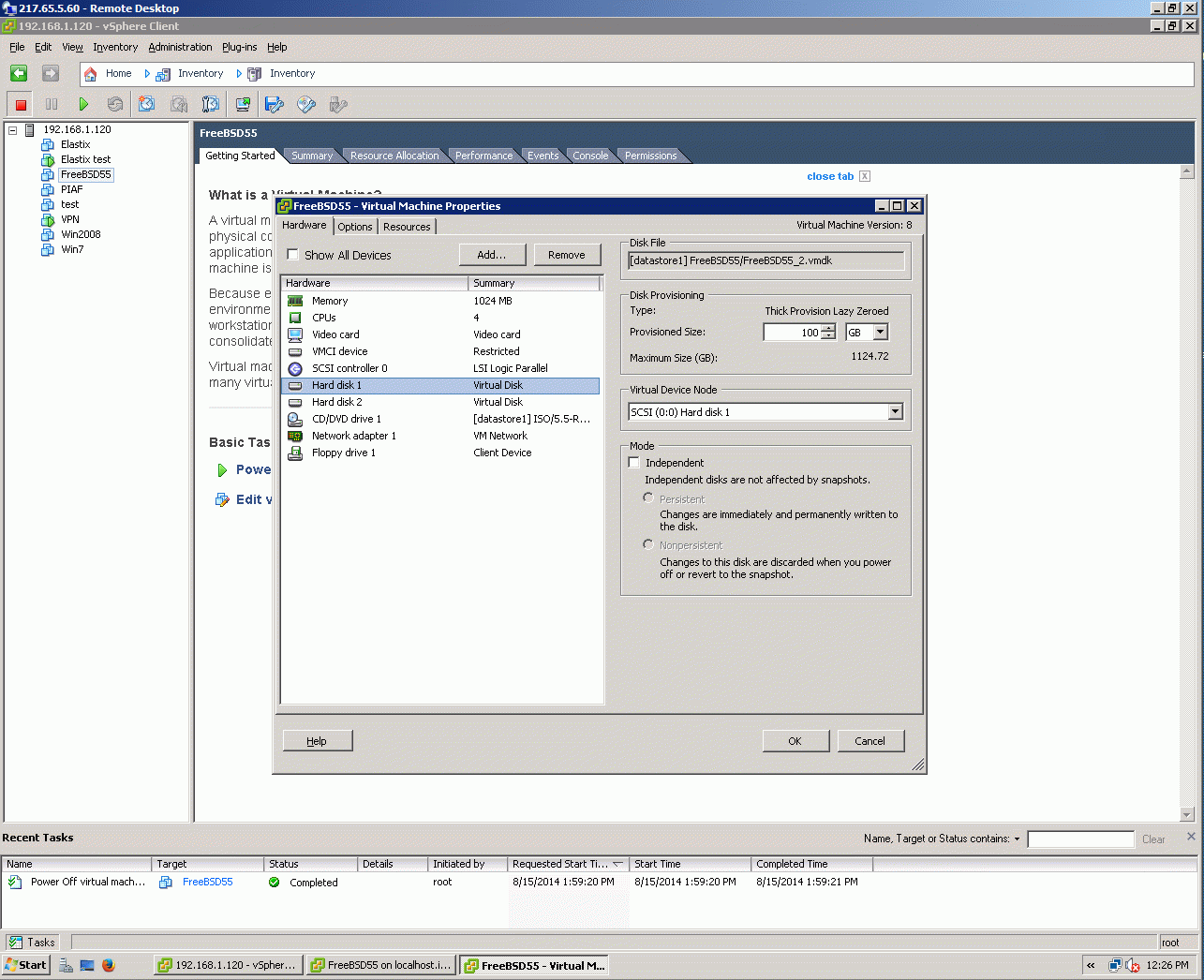Click the main panel vertical scrollbar down arrow

1187,815
